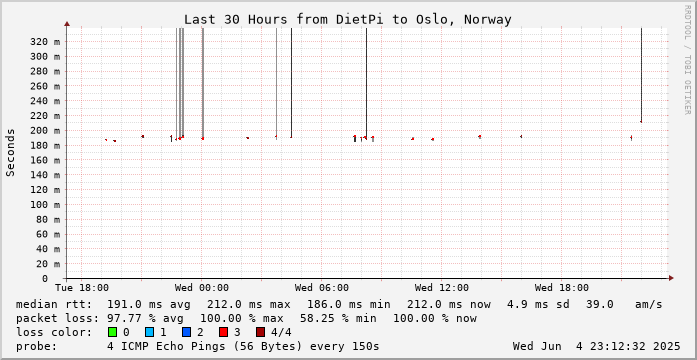Click the light blue loss swatch for 1

(x=149, y=332)
